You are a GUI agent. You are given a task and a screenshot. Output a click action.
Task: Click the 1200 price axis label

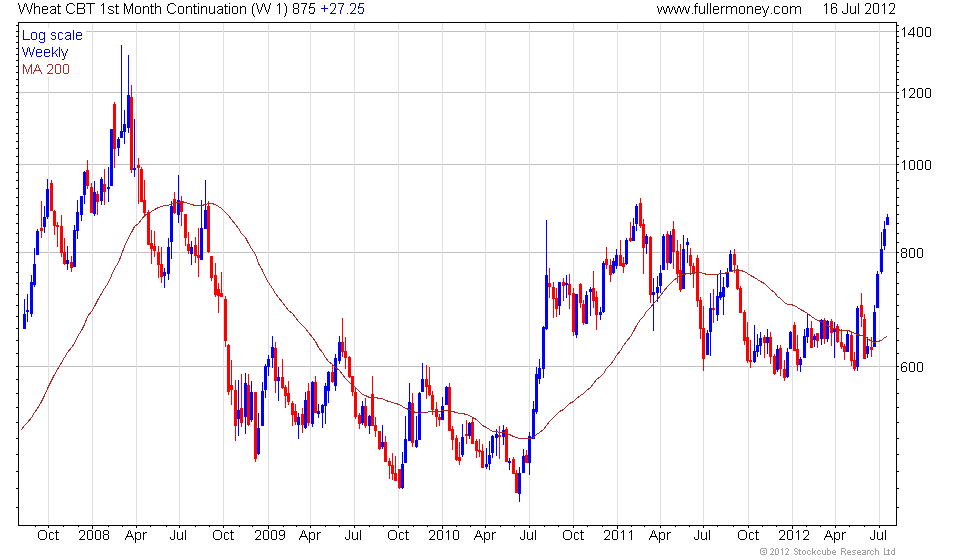(x=916, y=93)
